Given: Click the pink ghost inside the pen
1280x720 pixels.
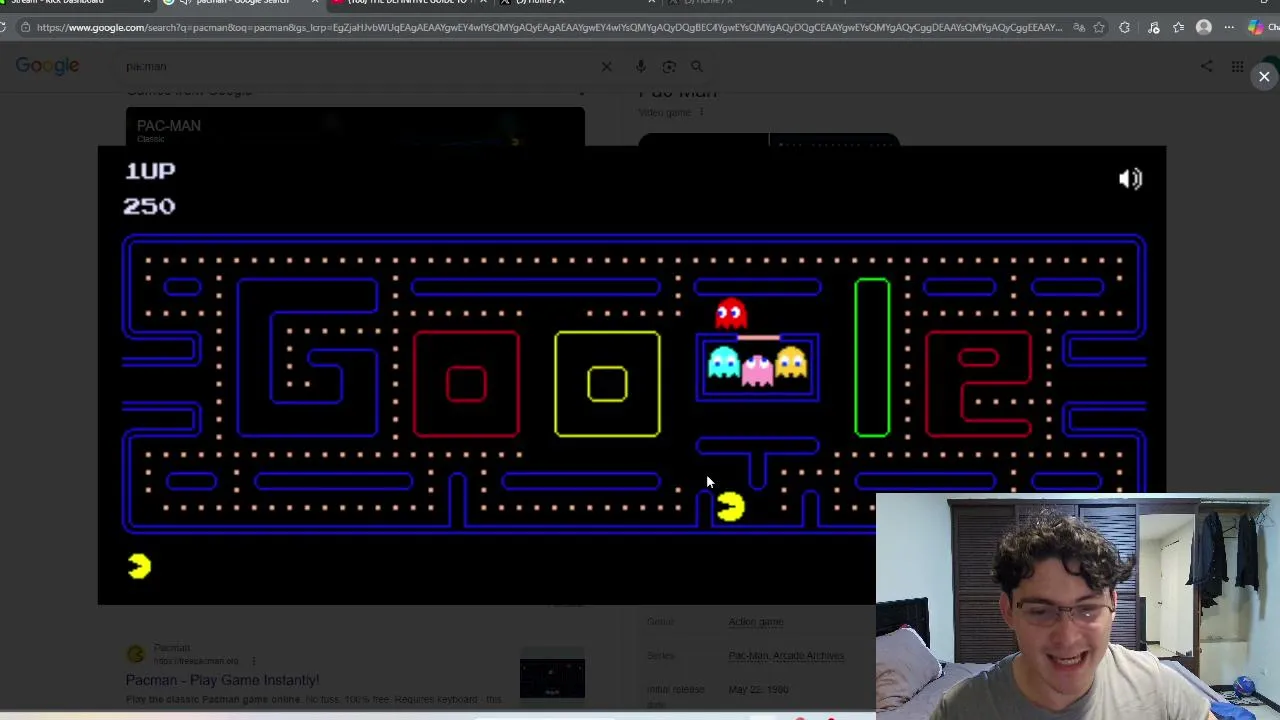Looking at the screenshot, I should (757, 369).
